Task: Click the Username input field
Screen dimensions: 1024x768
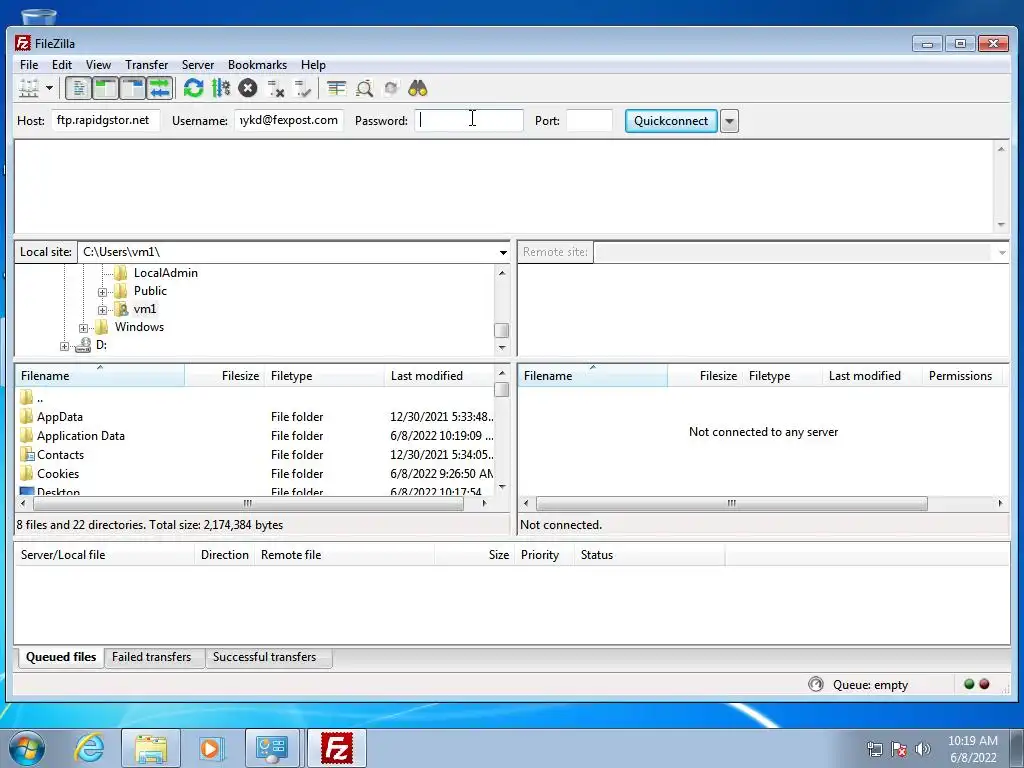Action: [x=289, y=120]
